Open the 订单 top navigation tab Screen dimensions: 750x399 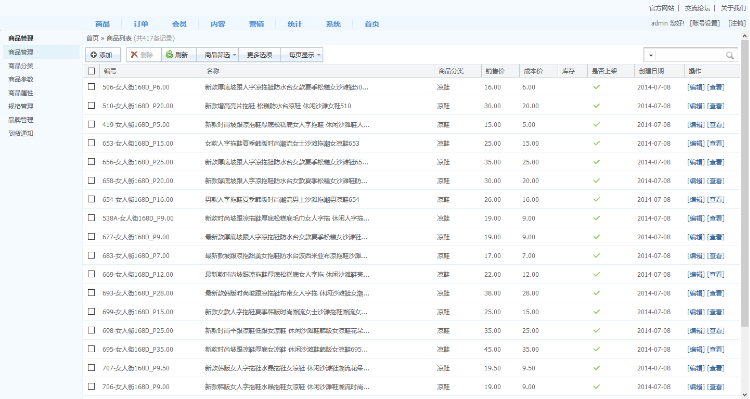coord(141,24)
